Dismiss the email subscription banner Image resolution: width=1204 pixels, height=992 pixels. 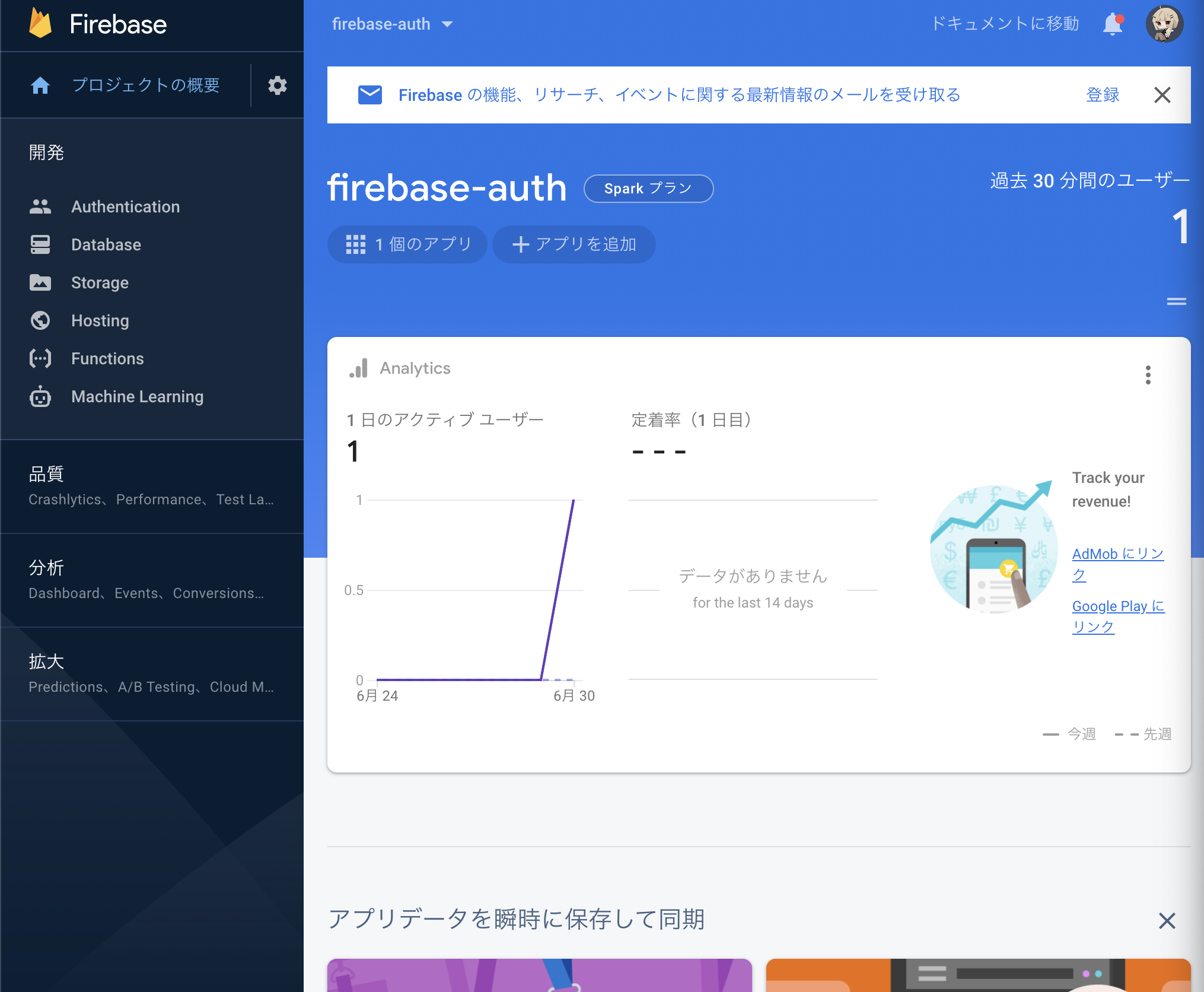(1162, 95)
